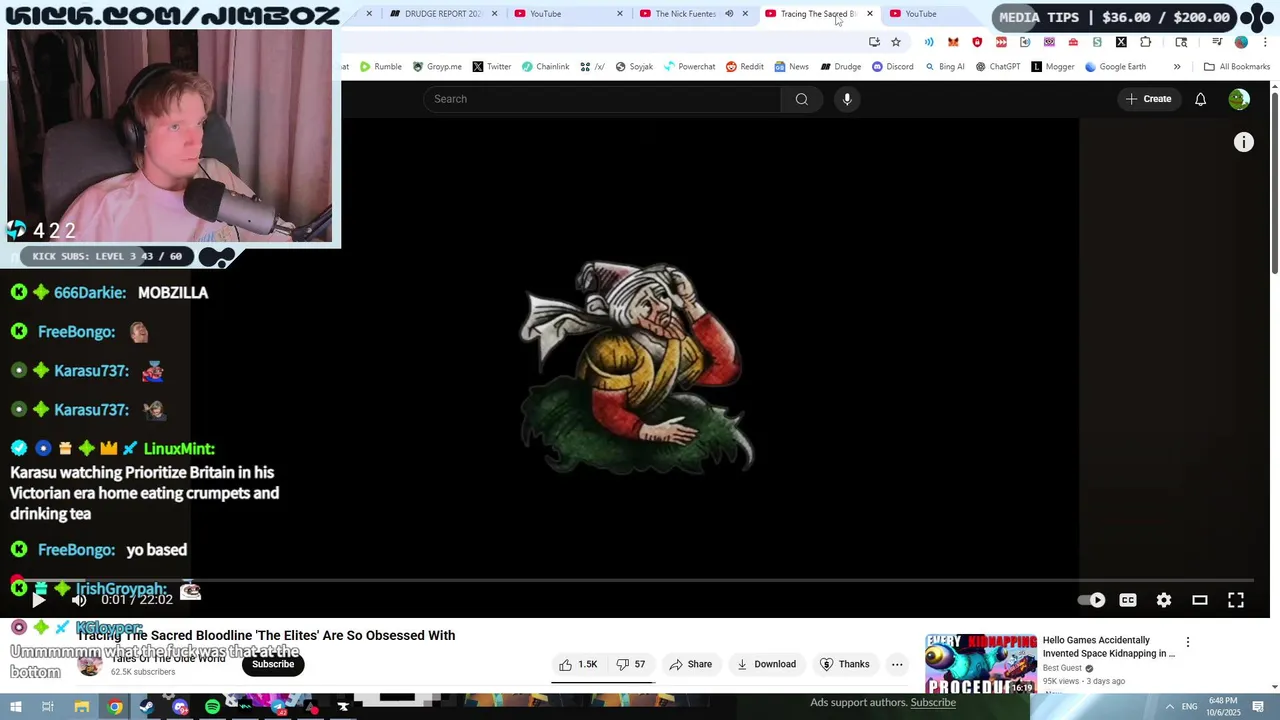Switch to theater mode

1200,600
